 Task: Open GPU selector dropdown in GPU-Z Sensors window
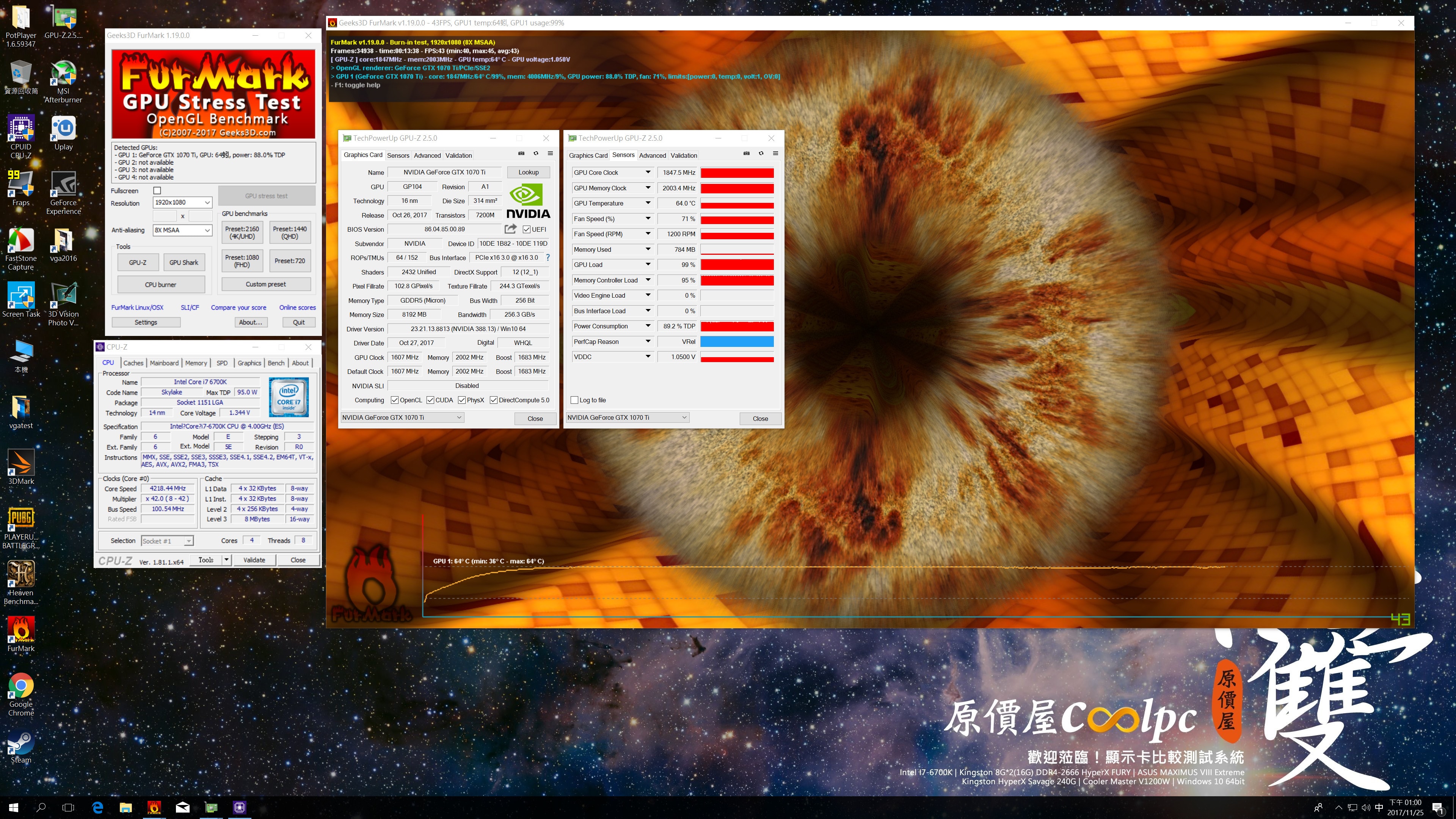tap(628, 418)
